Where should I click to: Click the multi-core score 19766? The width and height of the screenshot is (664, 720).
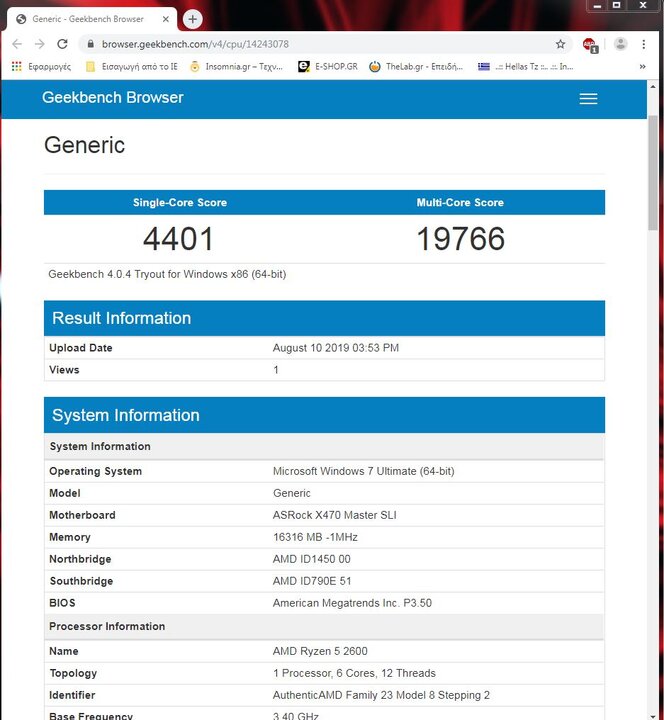(460, 239)
